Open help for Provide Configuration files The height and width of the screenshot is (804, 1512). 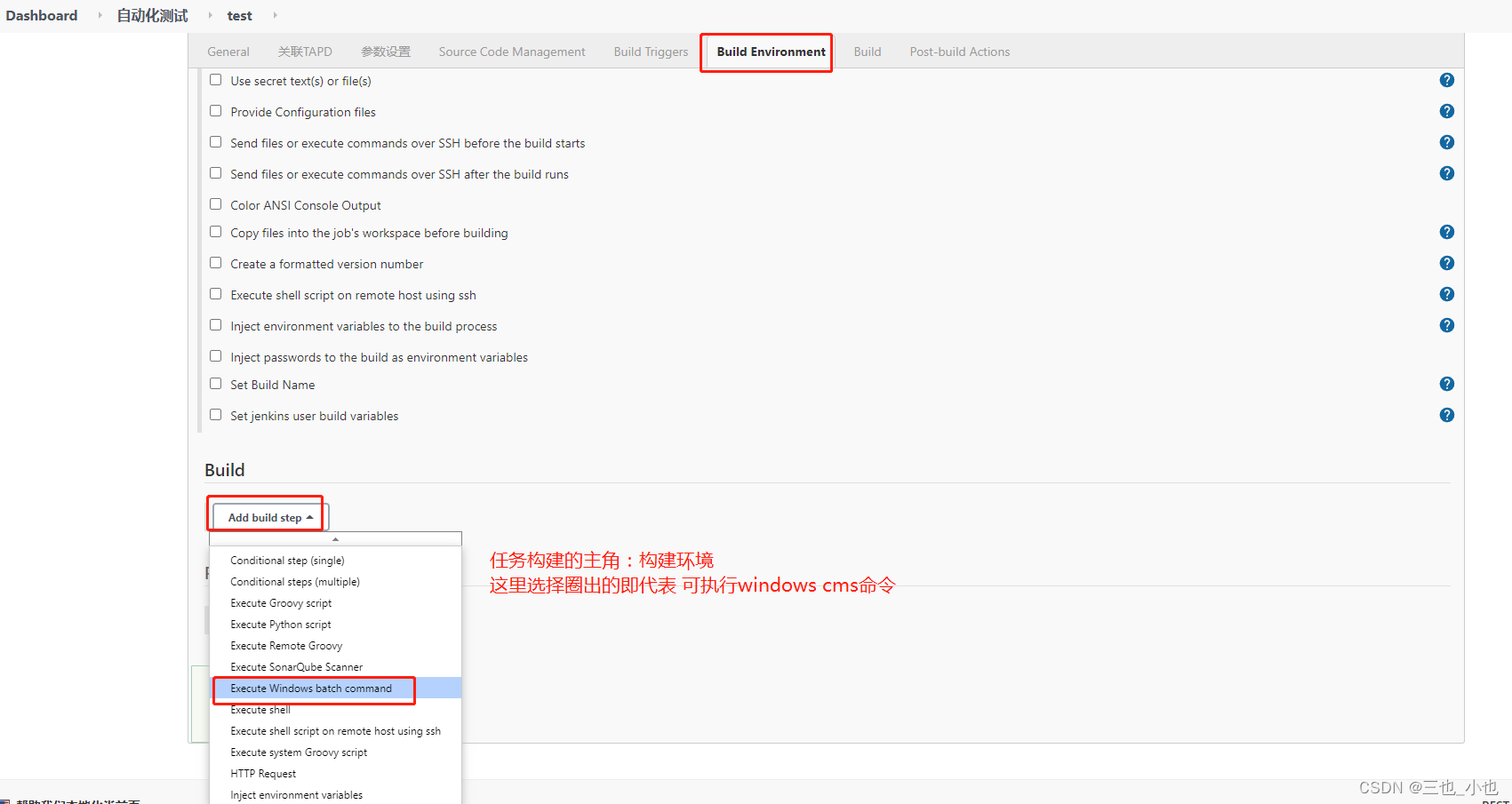(x=1447, y=111)
